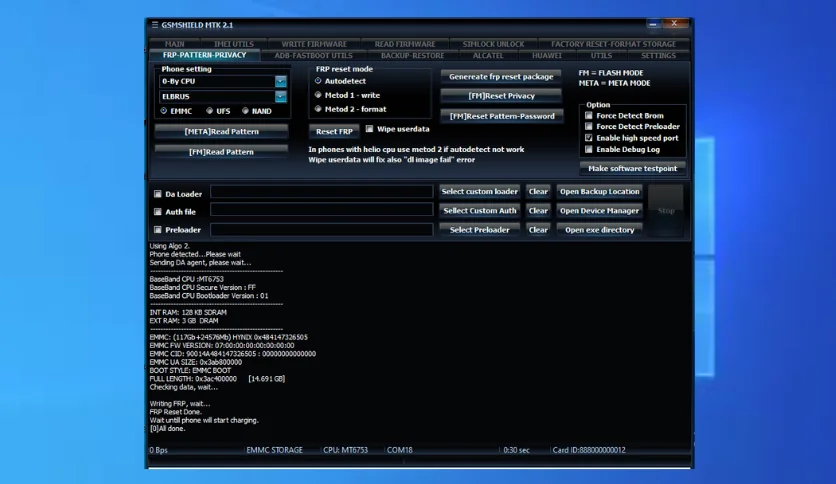This screenshot has width=836, height=484.
Task: Click 'COM18' in status bar
Action: [x=399, y=450]
